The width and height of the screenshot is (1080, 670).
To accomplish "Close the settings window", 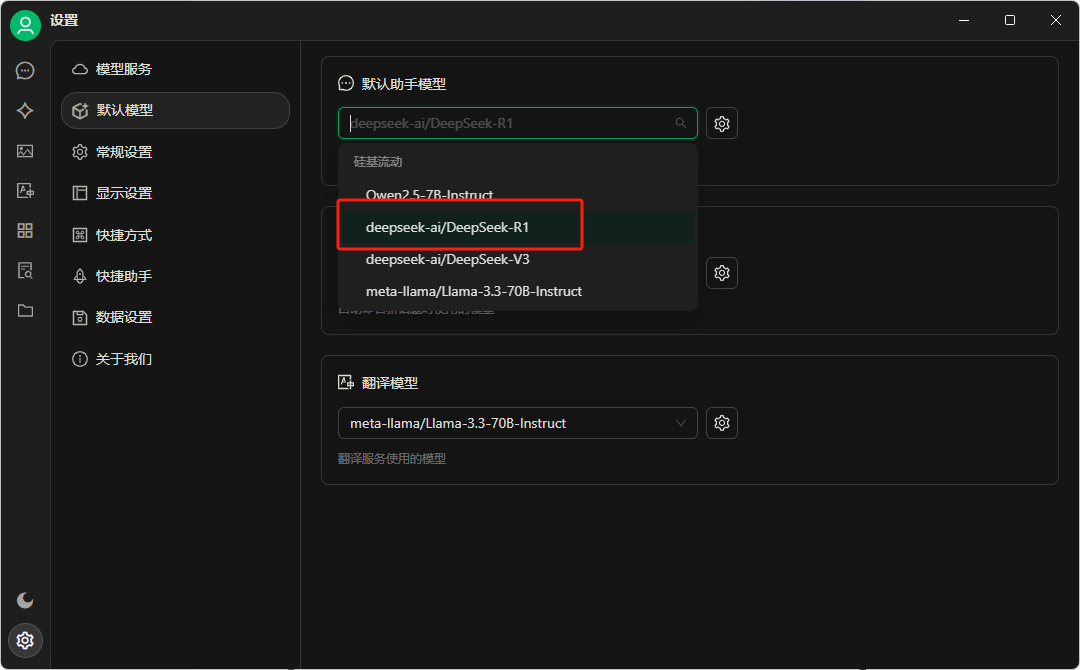I will (x=1055, y=21).
